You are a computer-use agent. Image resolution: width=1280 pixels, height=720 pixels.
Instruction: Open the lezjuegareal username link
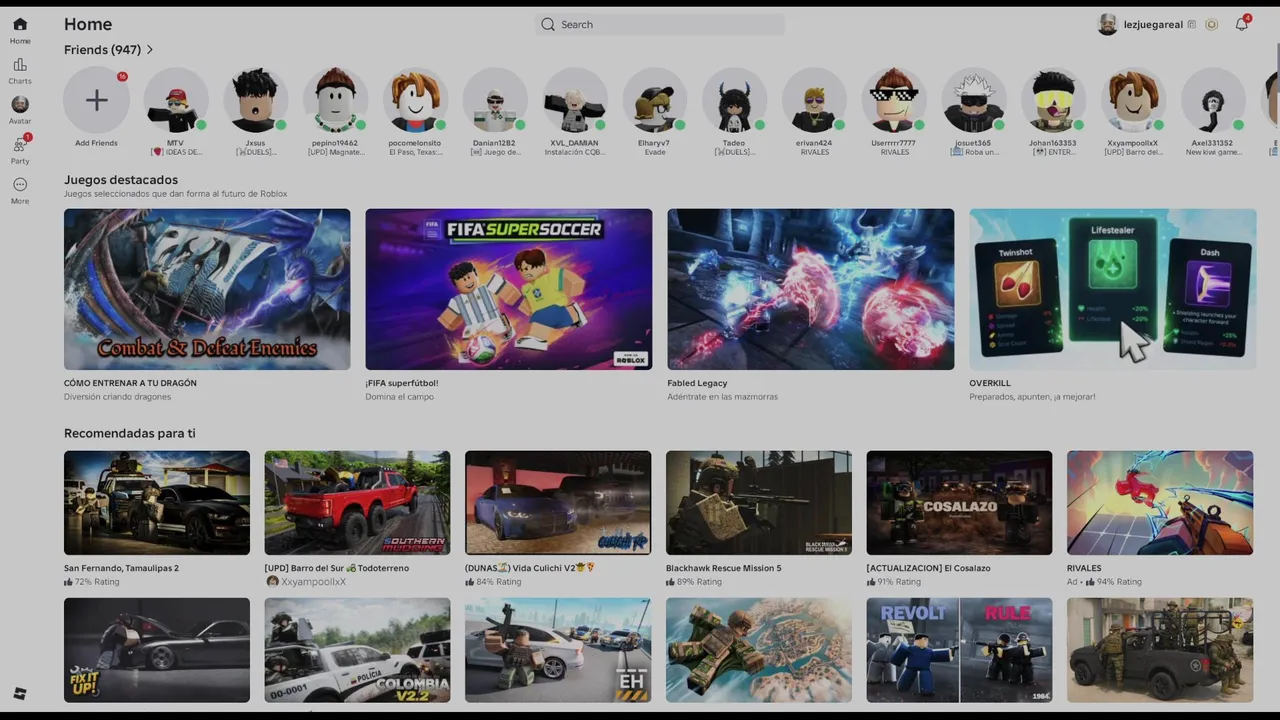pyautogui.click(x=1153, y=25)
